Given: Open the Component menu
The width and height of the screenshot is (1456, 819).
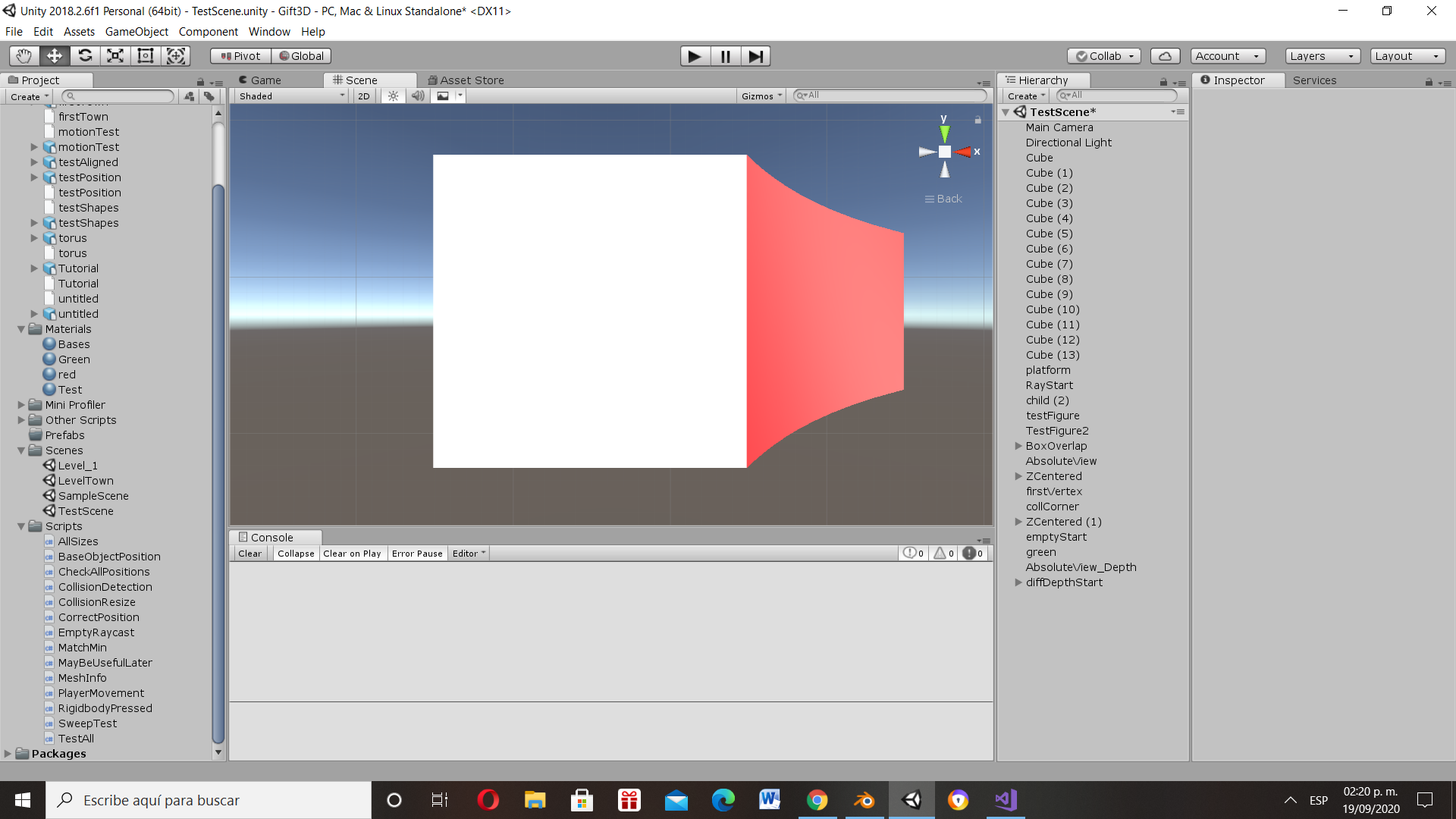Looking at the screenshot, I should (x=208, y=32).
